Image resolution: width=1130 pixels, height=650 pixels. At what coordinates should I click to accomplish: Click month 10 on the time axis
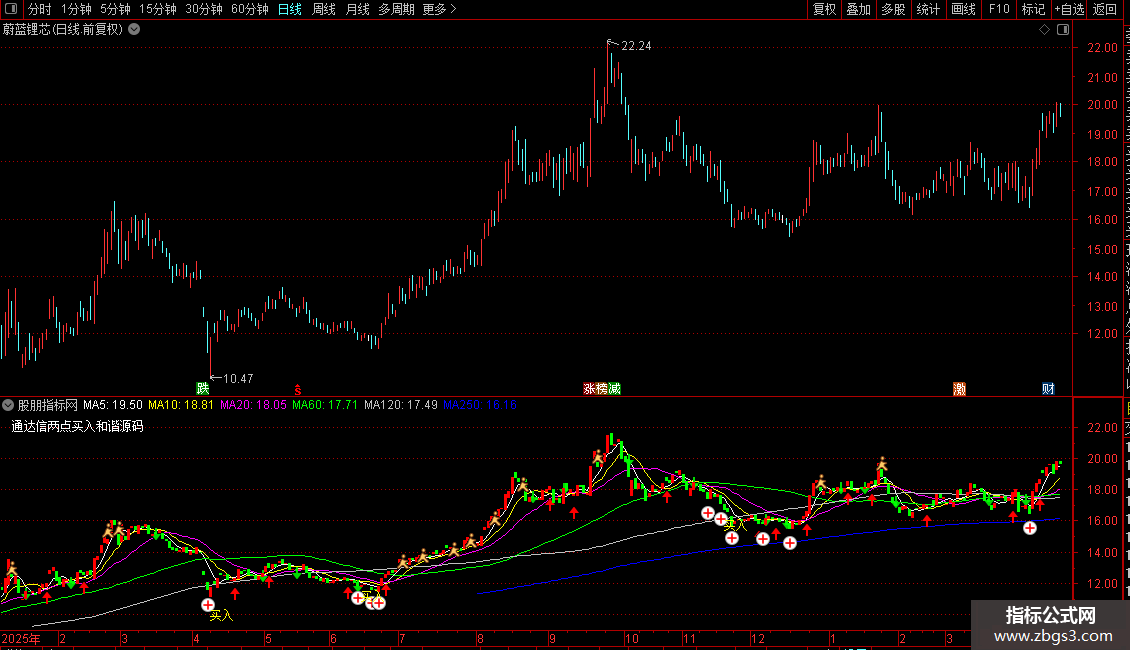[631, 639]
